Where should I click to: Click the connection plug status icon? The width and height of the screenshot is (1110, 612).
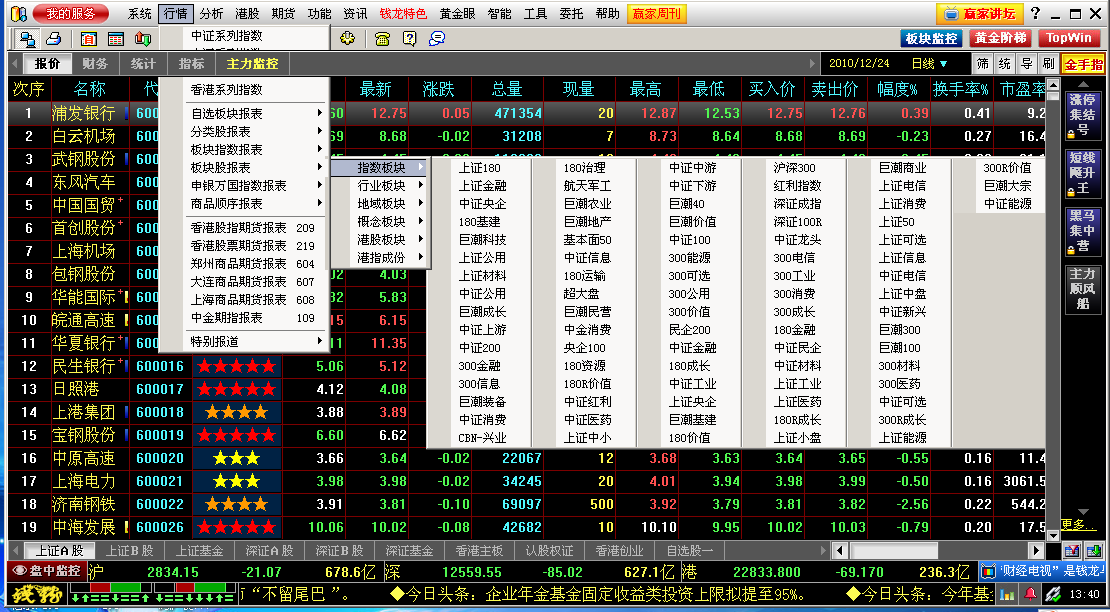tap(1053, 594)
